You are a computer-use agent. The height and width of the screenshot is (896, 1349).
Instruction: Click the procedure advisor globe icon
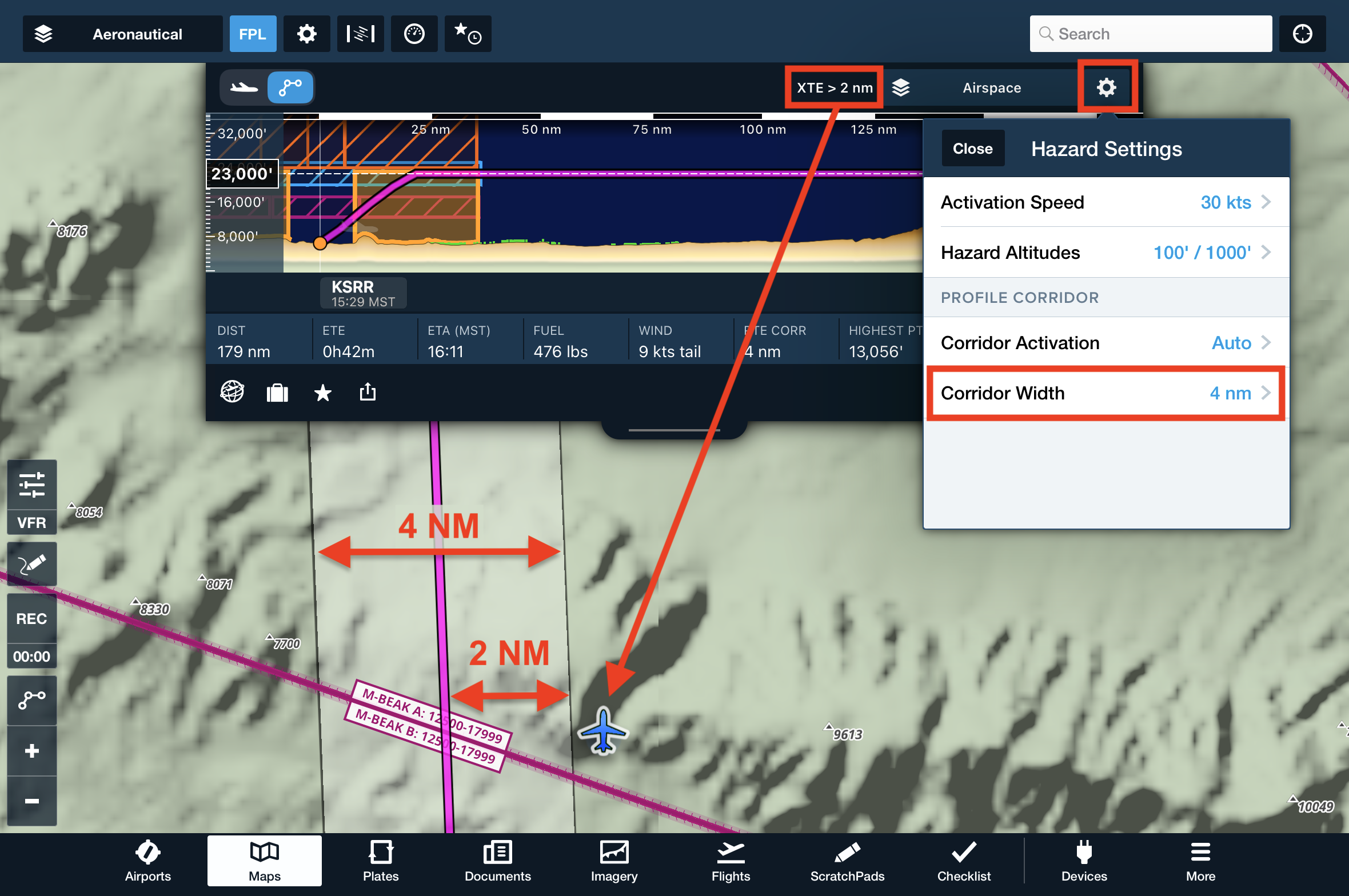232,392
